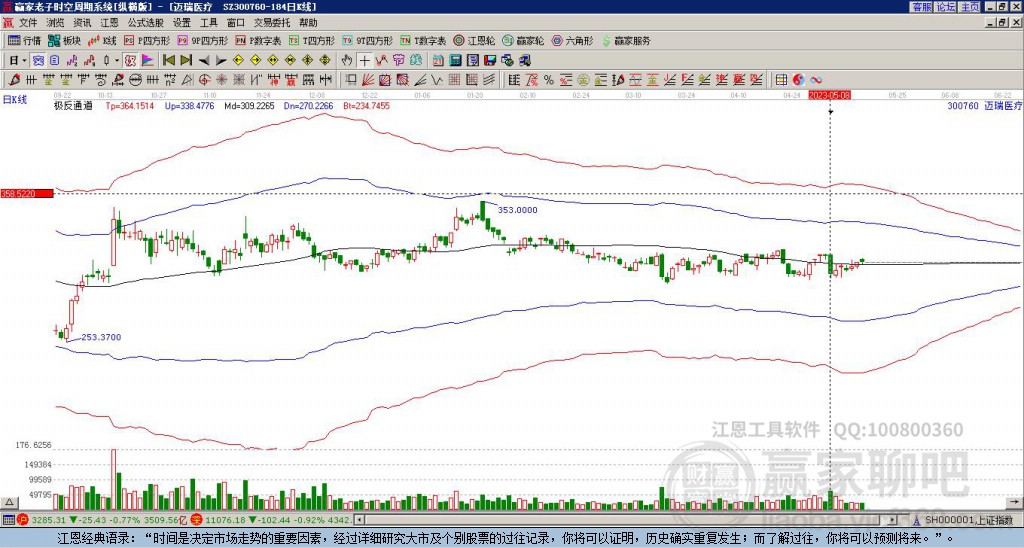Select the hand pan tool
The image size is (1024, 548).
tap(347, 61)
